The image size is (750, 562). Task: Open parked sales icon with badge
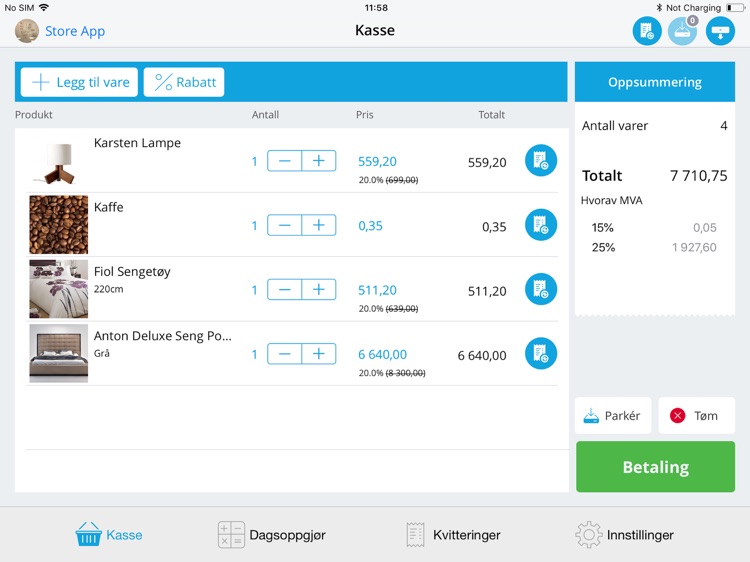(683, 31)
